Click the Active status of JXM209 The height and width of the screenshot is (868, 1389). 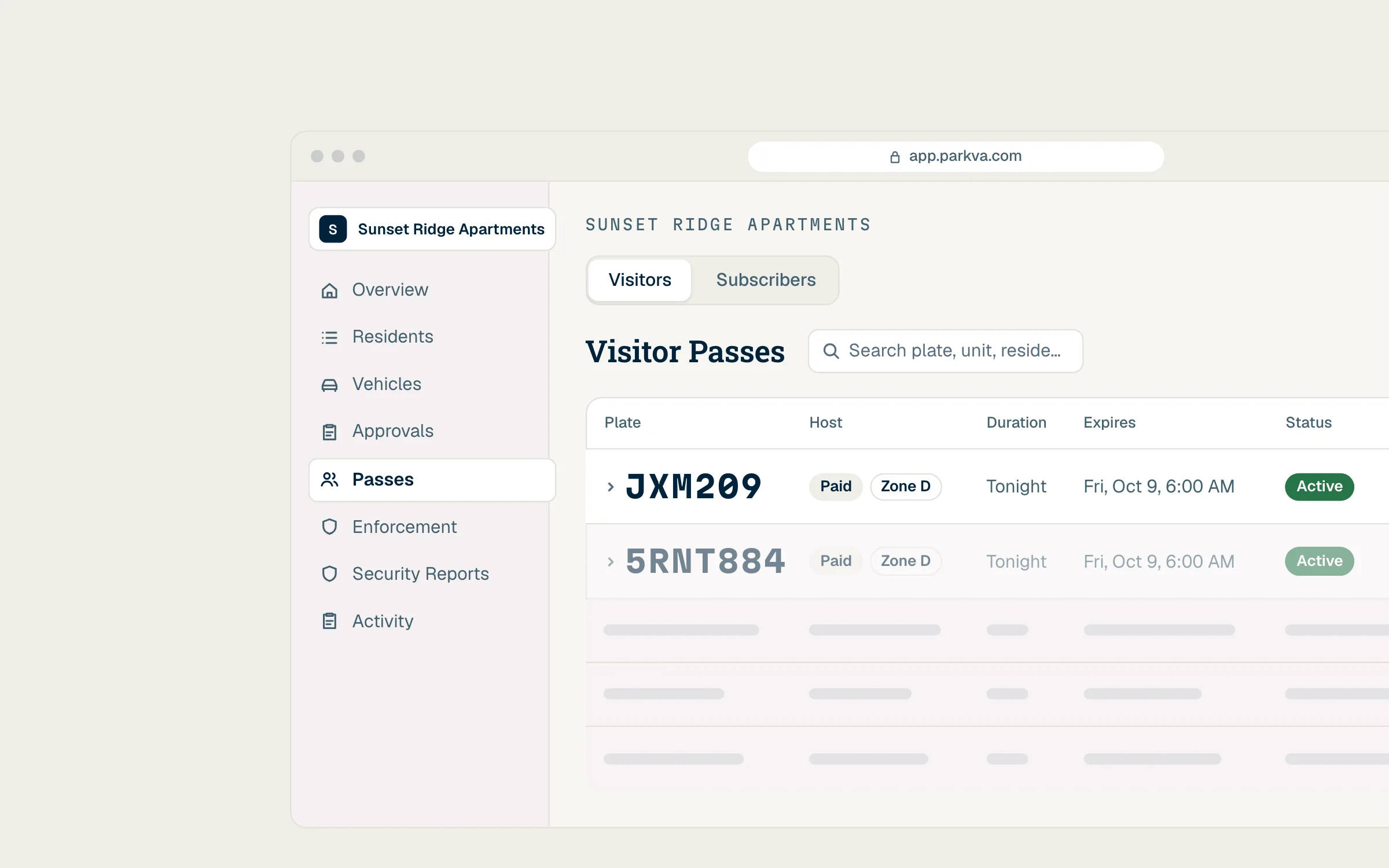[1320, 487]
